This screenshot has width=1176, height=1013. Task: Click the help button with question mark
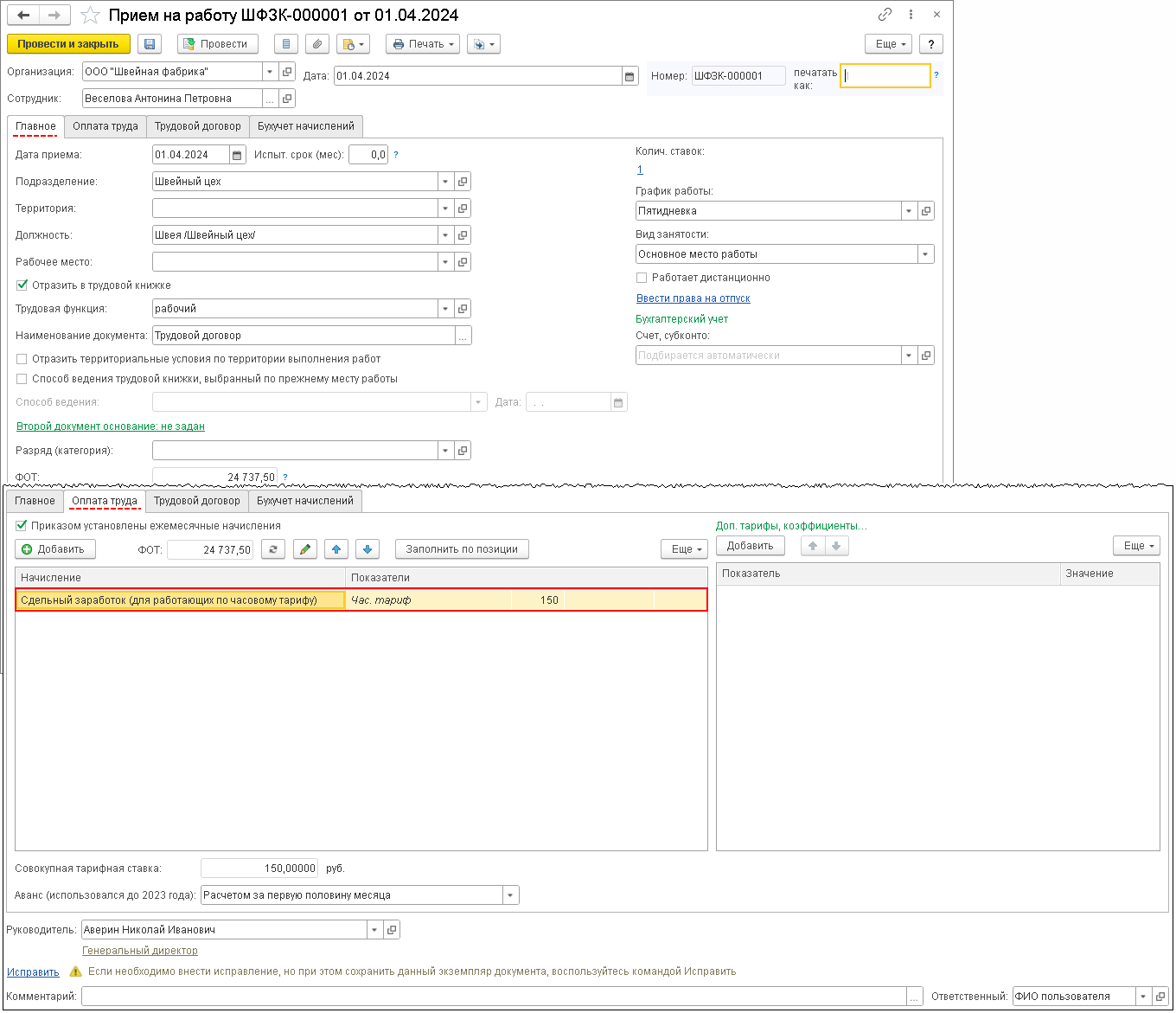(x=931, y=44)
